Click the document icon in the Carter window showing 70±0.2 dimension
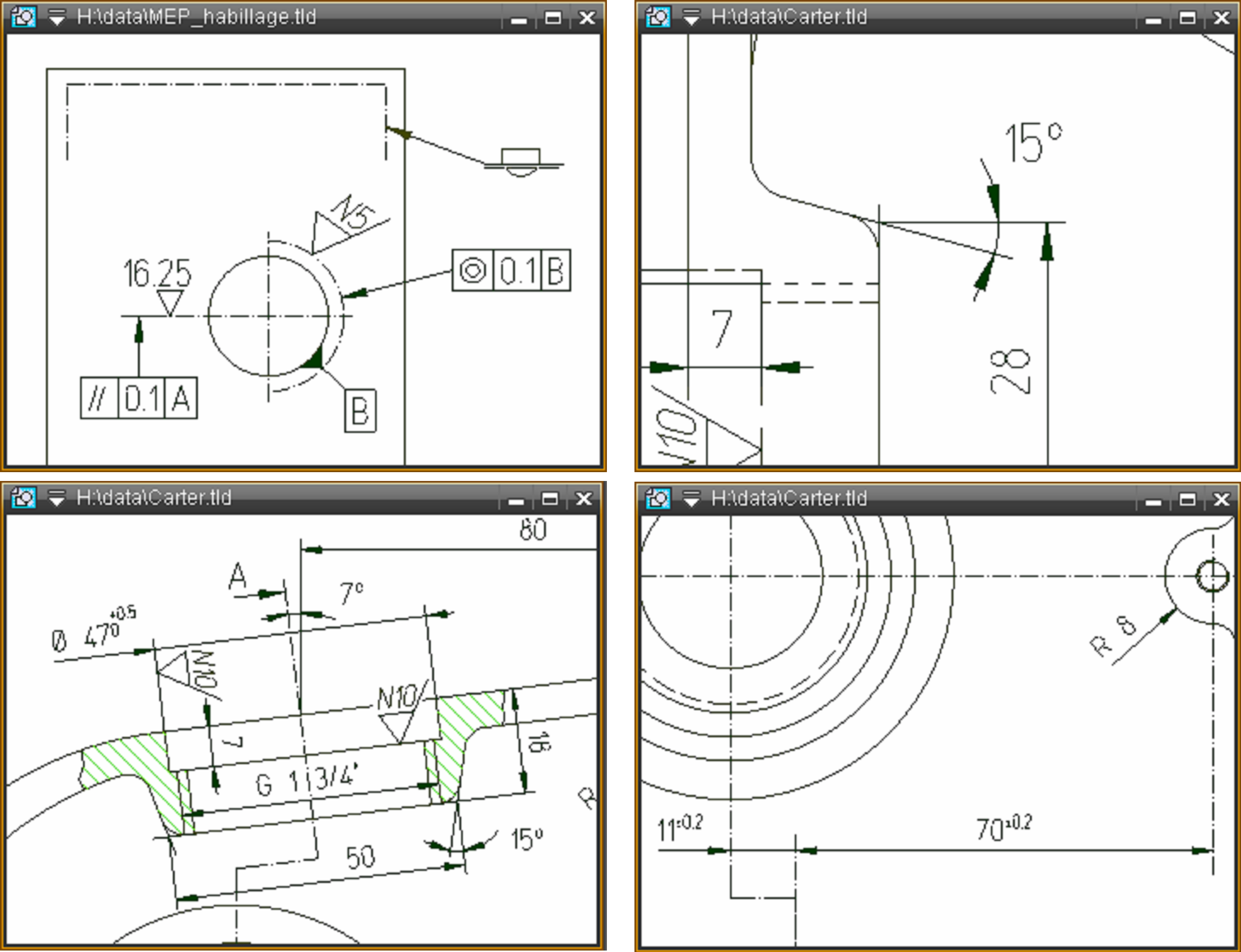This screenshot has width=1241, height=952. 658,499
